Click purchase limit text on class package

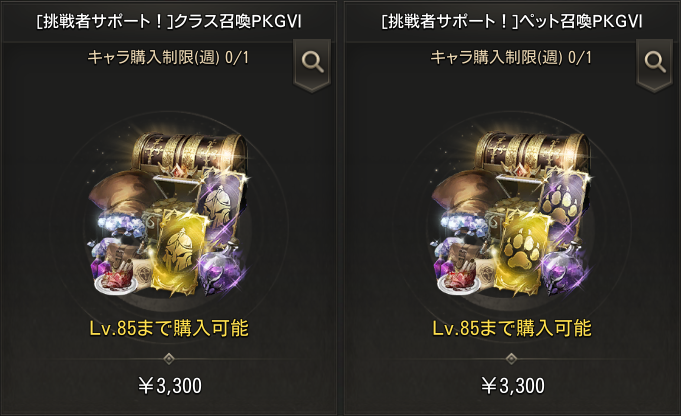168,57
